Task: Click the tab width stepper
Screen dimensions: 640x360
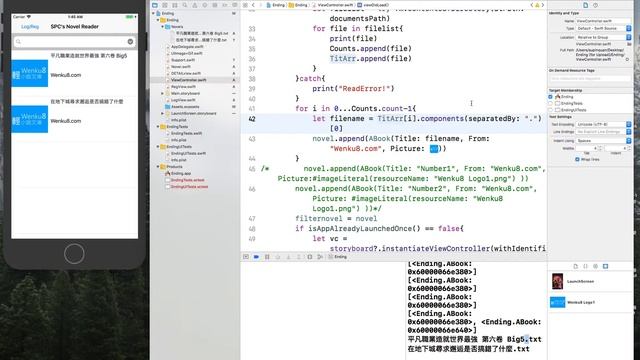Action: (x=600, y=148)
